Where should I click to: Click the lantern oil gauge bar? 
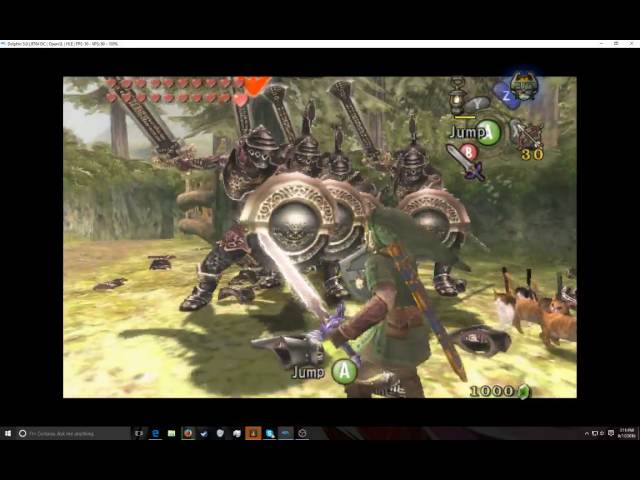point(465,118)
